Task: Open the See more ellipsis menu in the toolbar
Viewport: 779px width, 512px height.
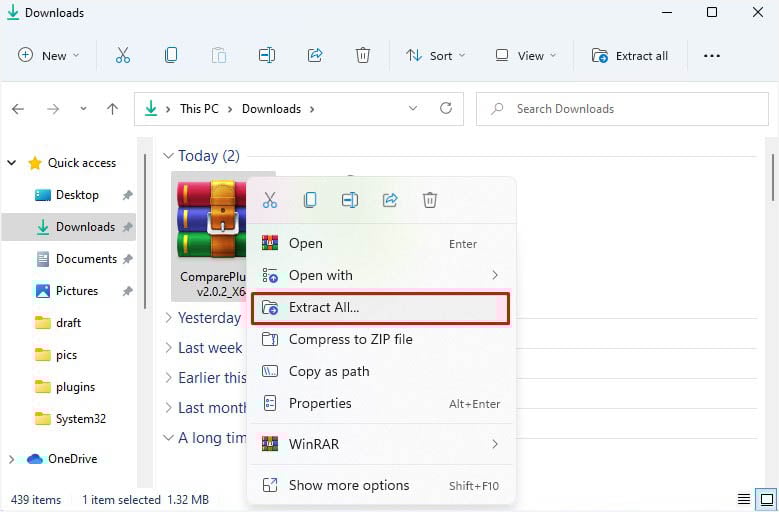Action: [x=711, y=56]
